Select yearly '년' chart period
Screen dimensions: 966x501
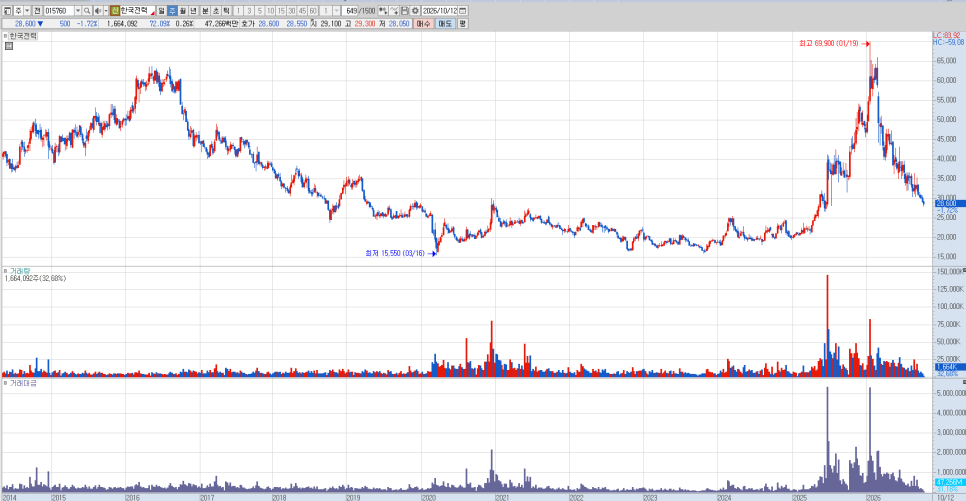[193, 11]
